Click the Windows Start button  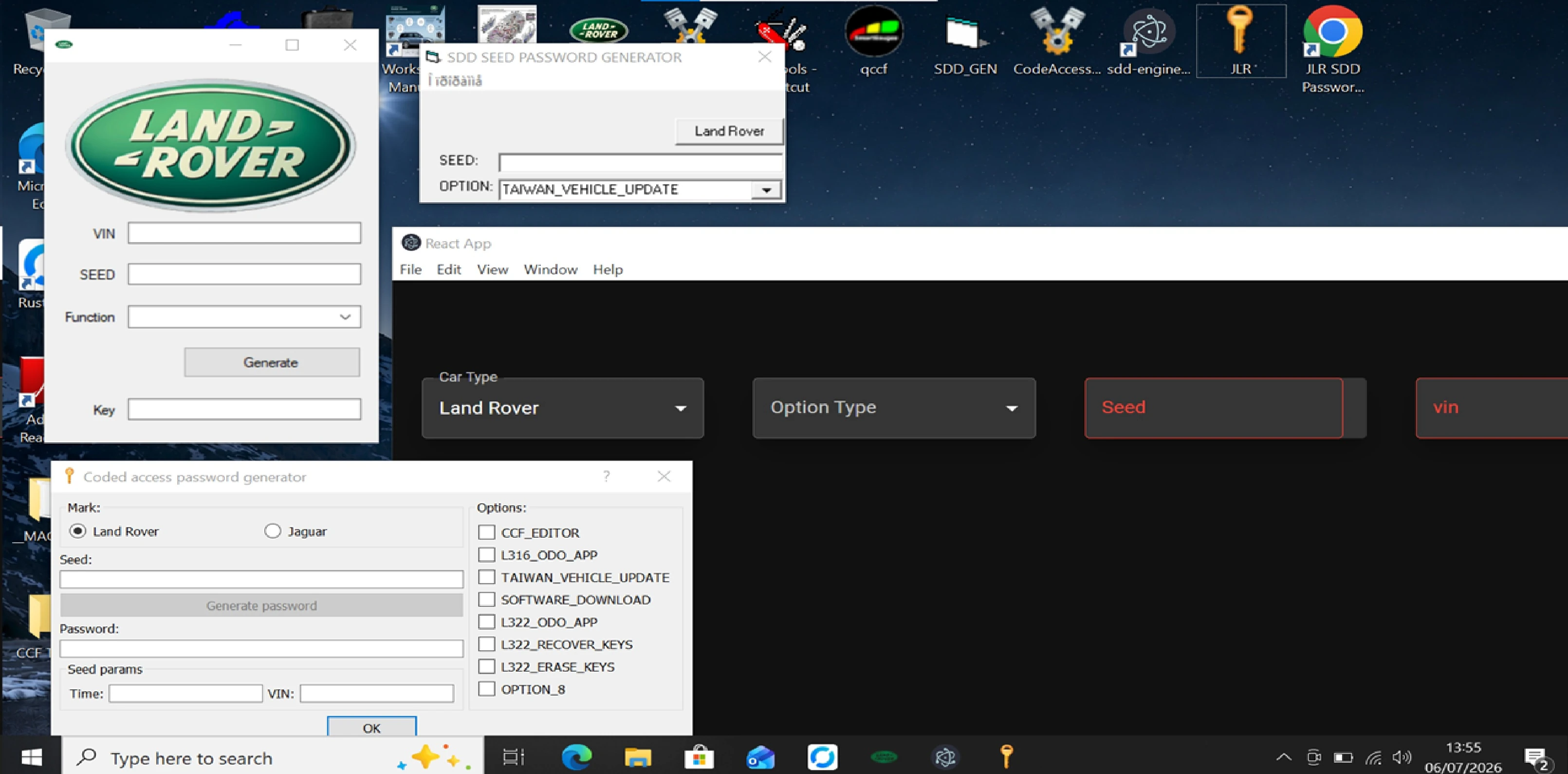[31, 757]
